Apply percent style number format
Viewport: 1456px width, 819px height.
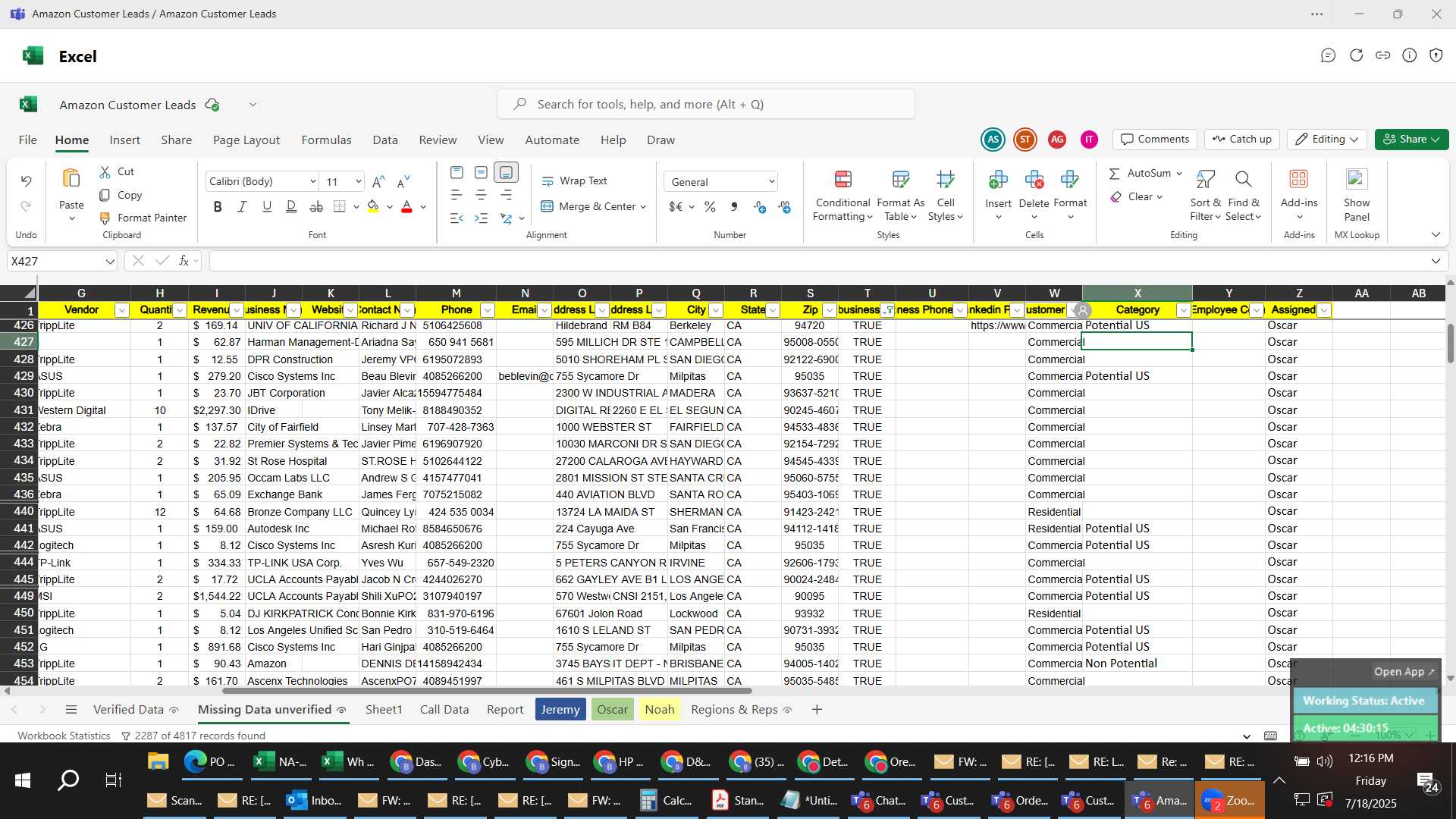coord(710,206)
